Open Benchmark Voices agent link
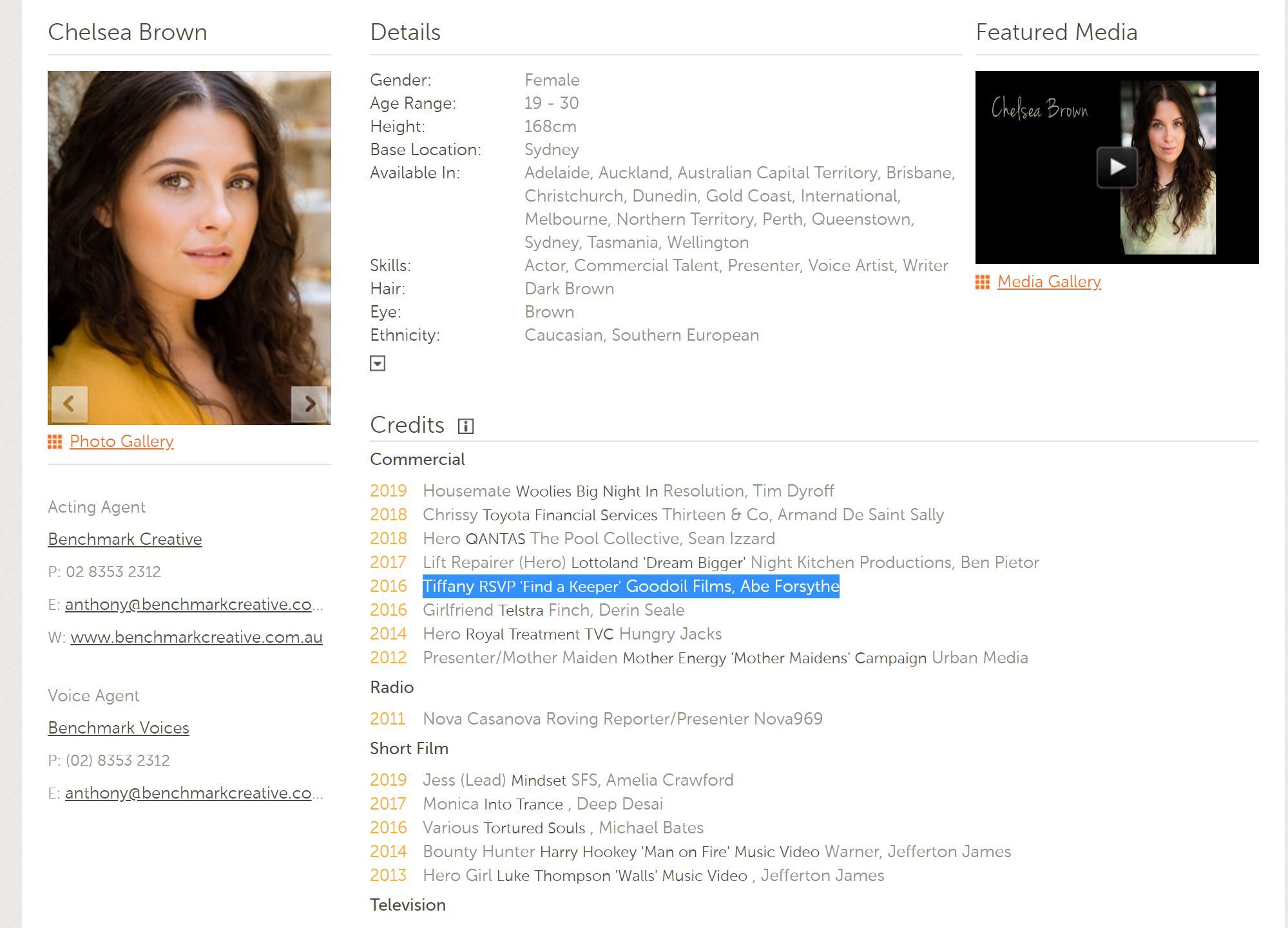The image size is (1288, 928). point(119,728)
